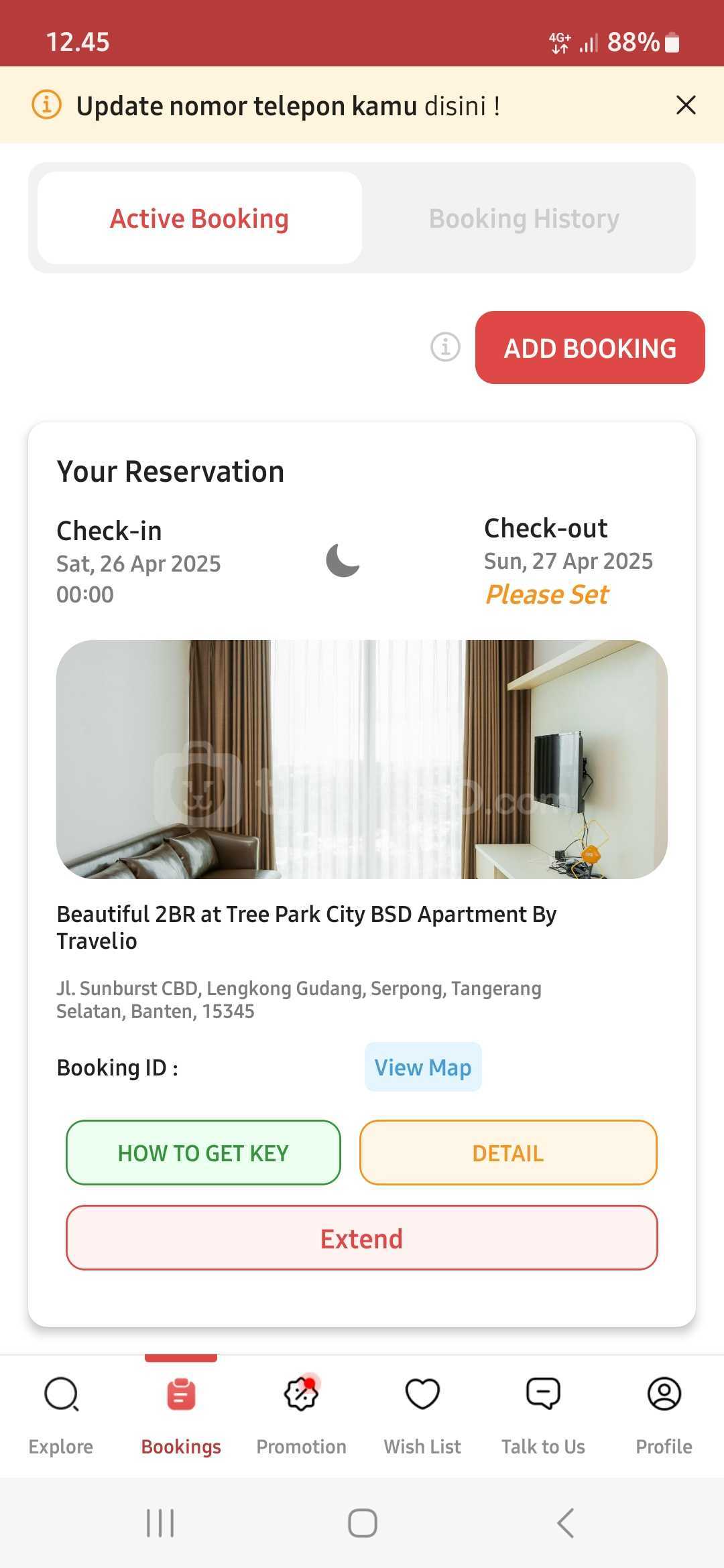Screen dimensions: 724x1568
Task: Extend the current reservation
Action: pos(362,1238)
